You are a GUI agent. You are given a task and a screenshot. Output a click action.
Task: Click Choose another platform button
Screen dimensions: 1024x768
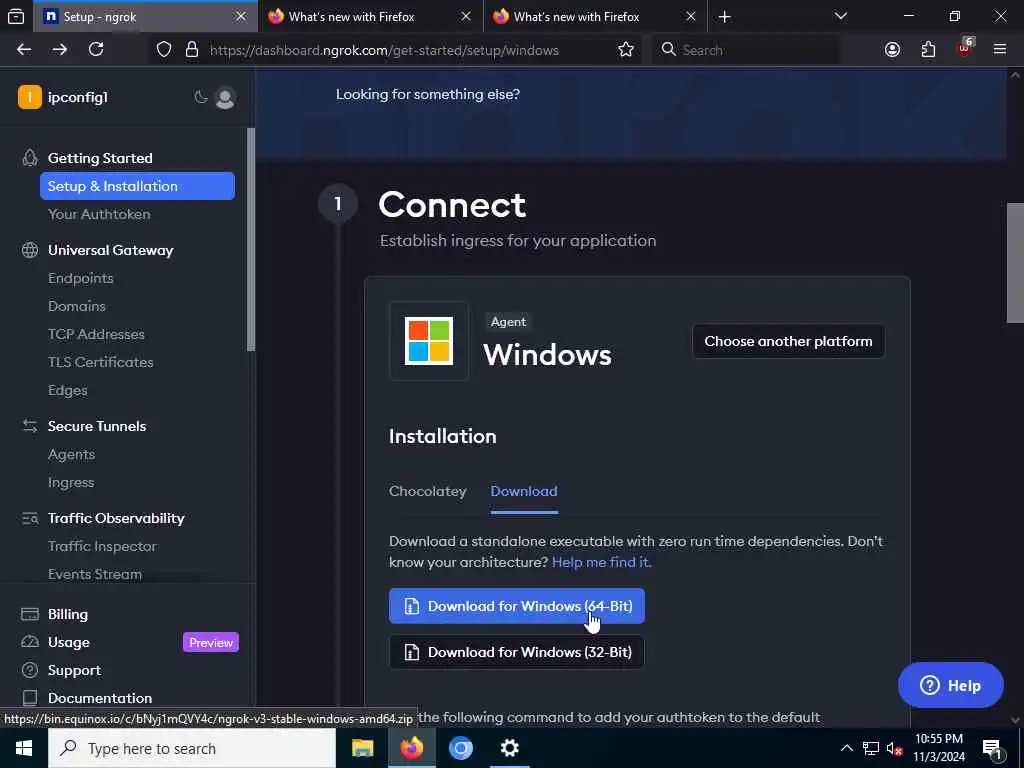pyautogui.click(x=788, y=341)
